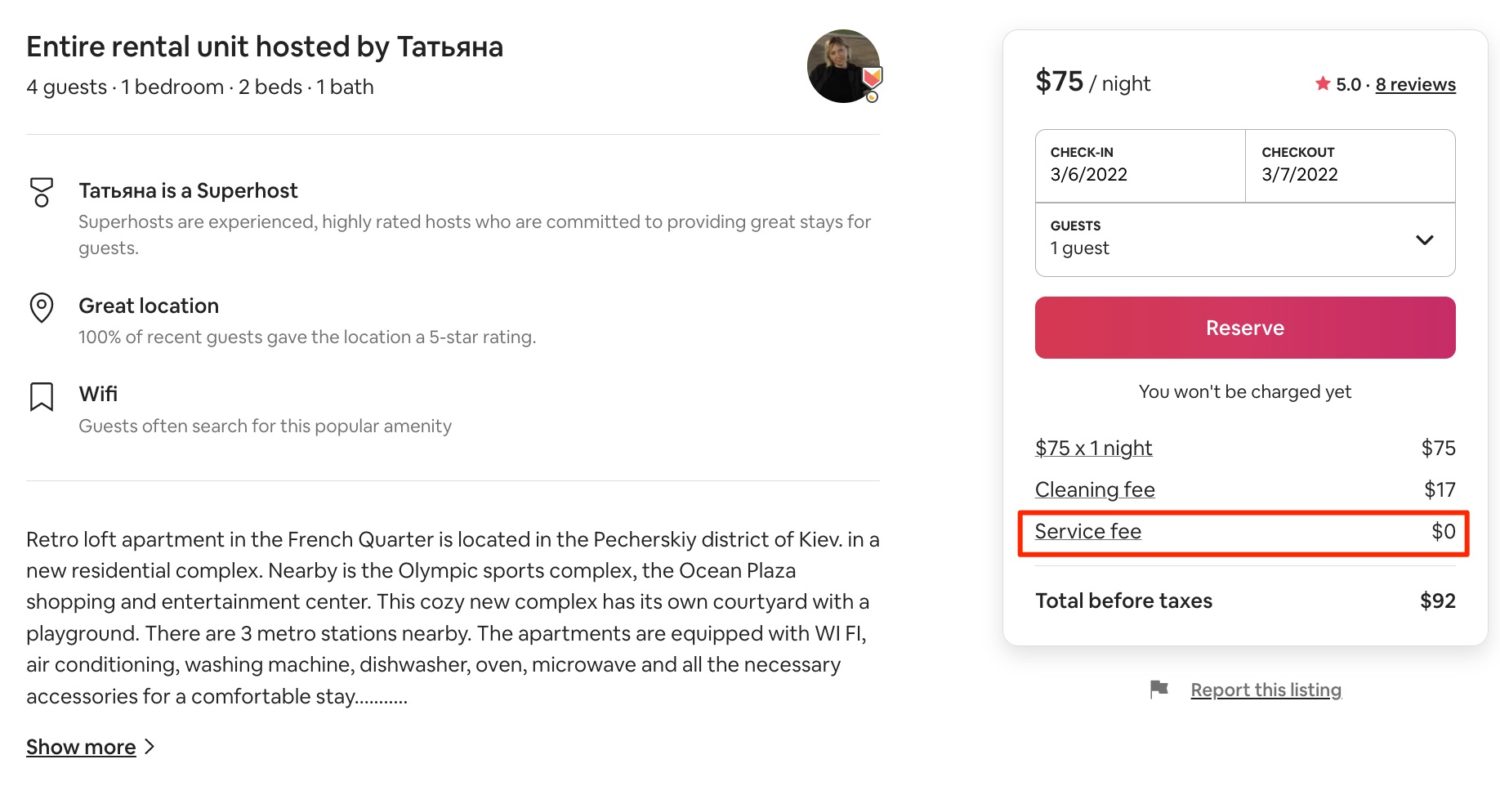Click the Reserve button
Image resolution: width=1500 pixels, height=786 pixels.
(1244, 327)
